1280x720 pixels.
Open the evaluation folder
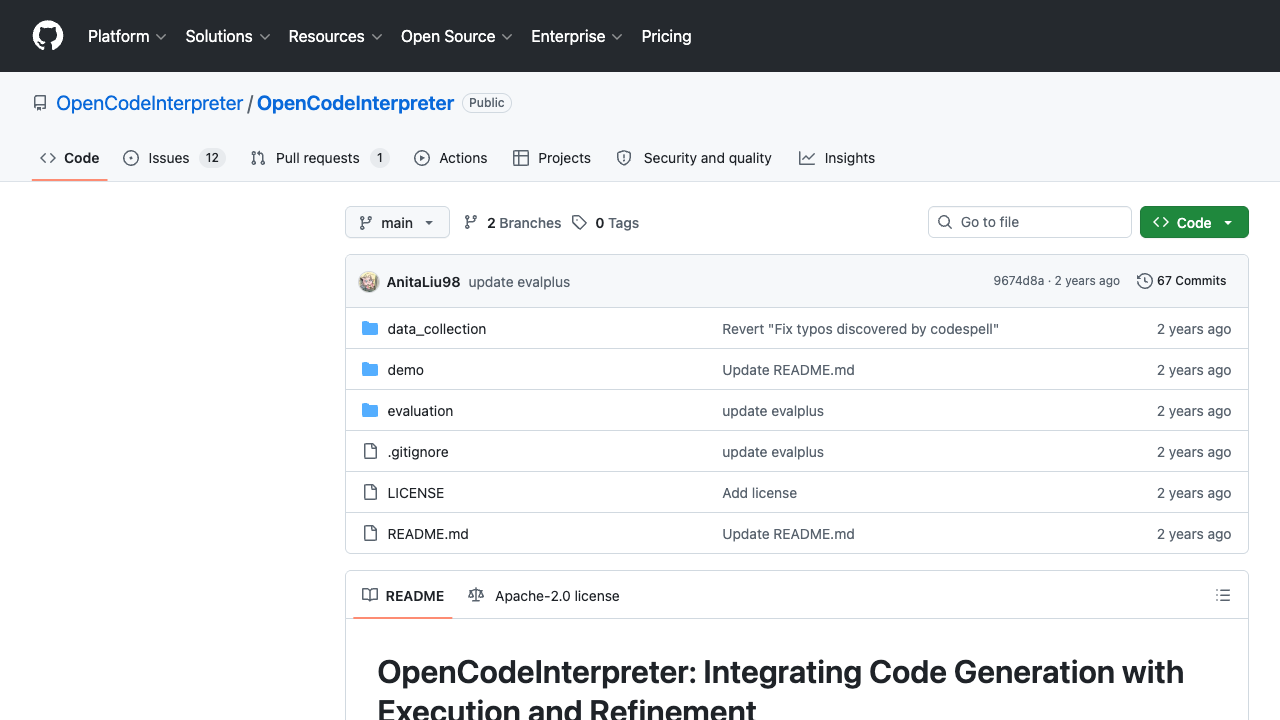(420, 411)
